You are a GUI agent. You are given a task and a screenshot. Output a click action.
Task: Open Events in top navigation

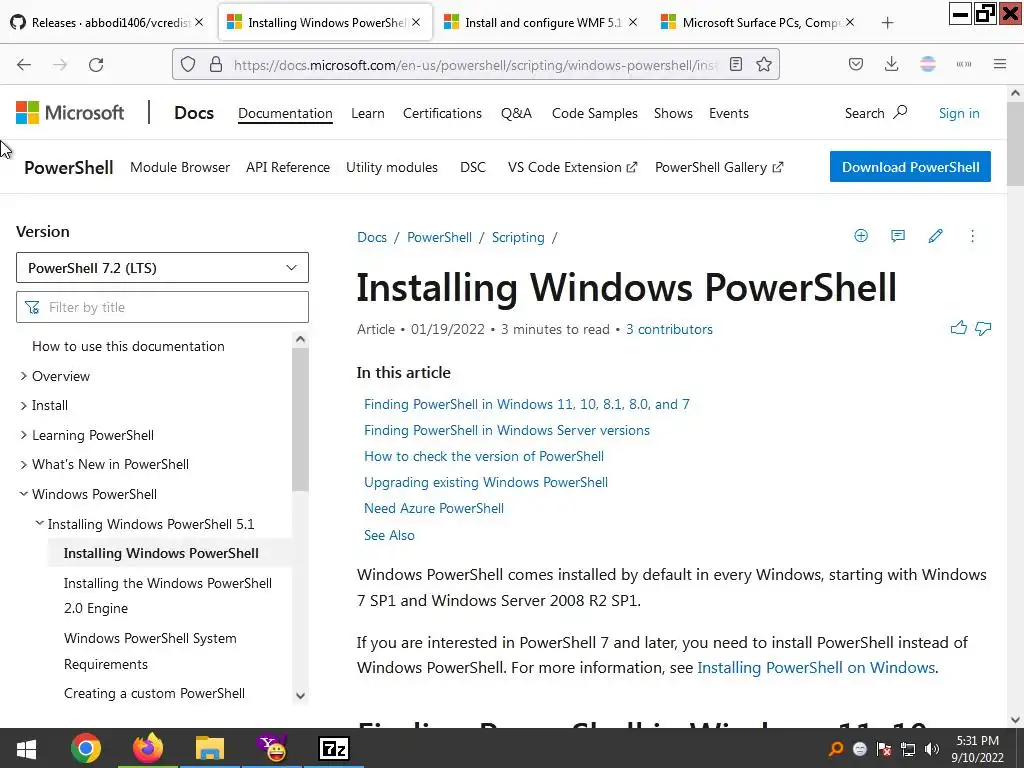coord(729,113)
